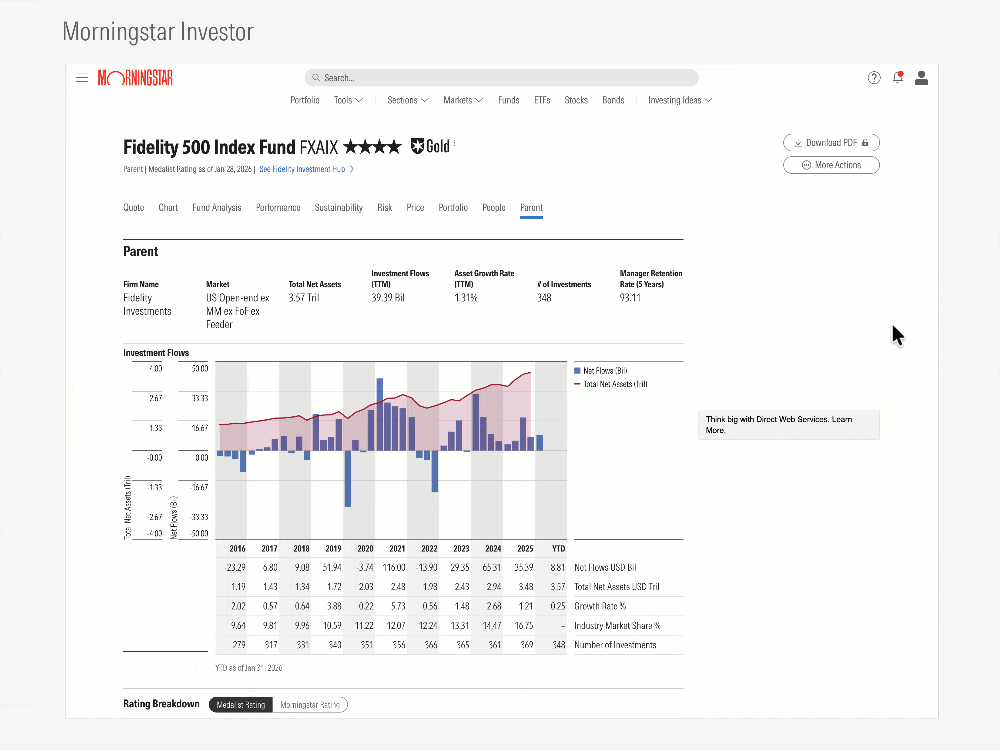This screenshot has height=750, width=1000.
Task: Open the options dots beside Gold
Action: click(455, 145)
